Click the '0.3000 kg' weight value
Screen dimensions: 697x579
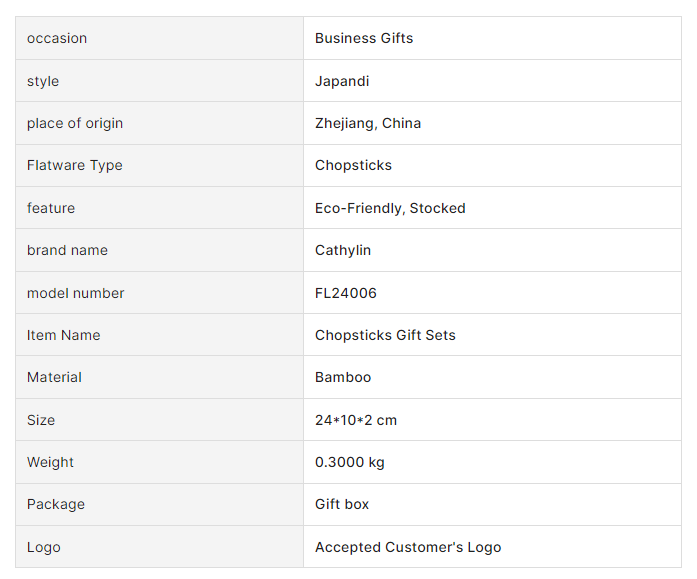[350, 462]
